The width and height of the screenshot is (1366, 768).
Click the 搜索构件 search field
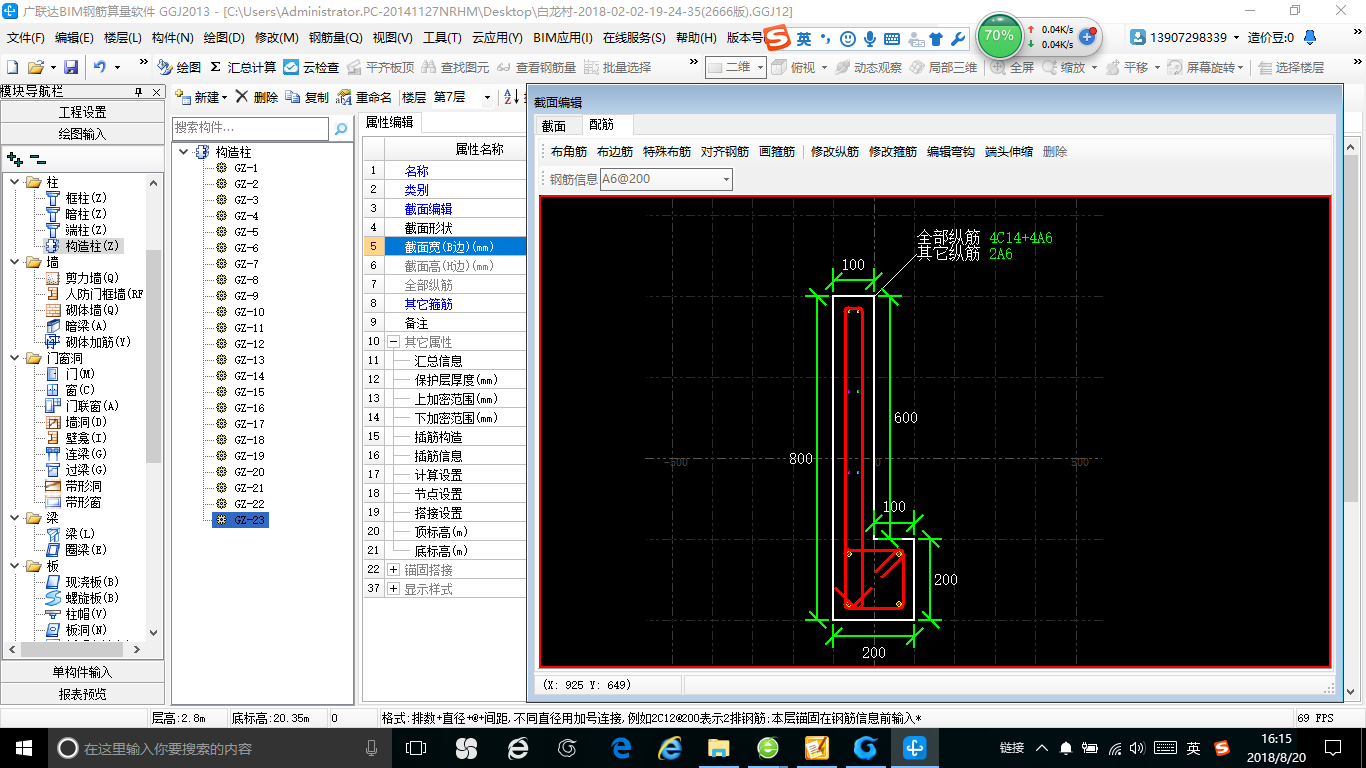(x=250, y=128)
